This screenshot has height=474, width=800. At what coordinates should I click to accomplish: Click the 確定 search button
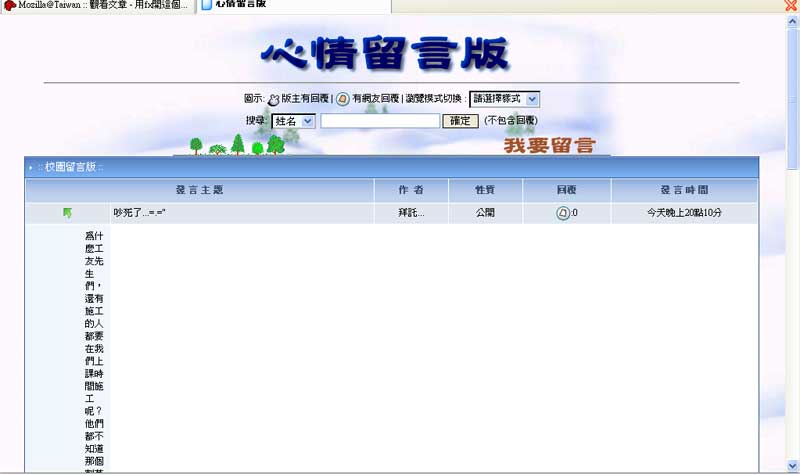[x=460, y=121]
